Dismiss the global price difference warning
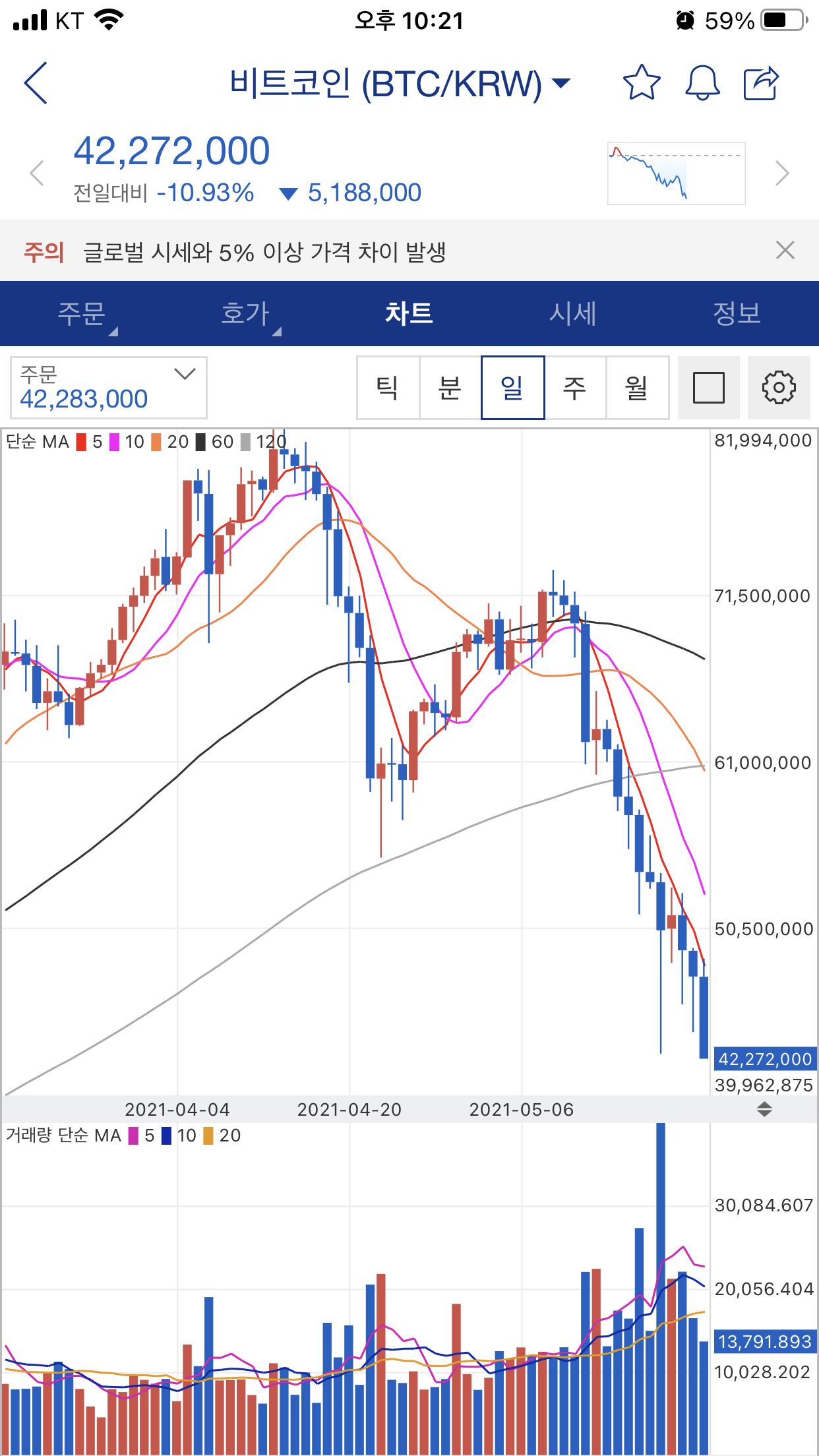819x1456 pixels. click(785, 251)
